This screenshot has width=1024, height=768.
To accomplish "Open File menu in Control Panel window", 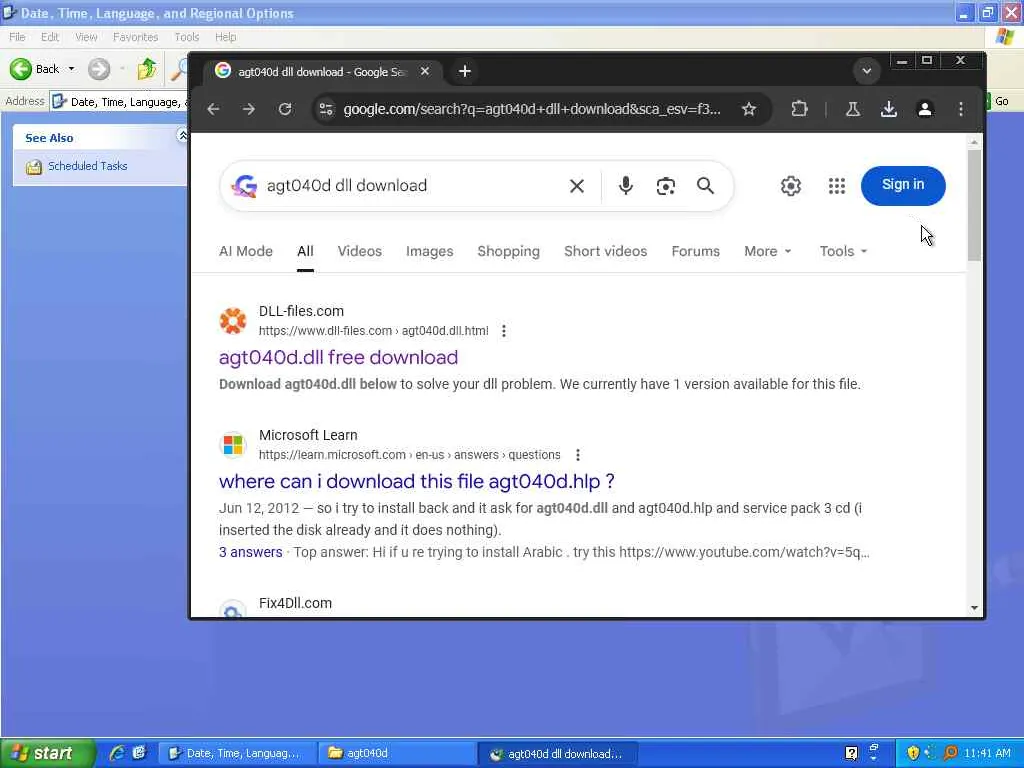I will click(18, 37).
